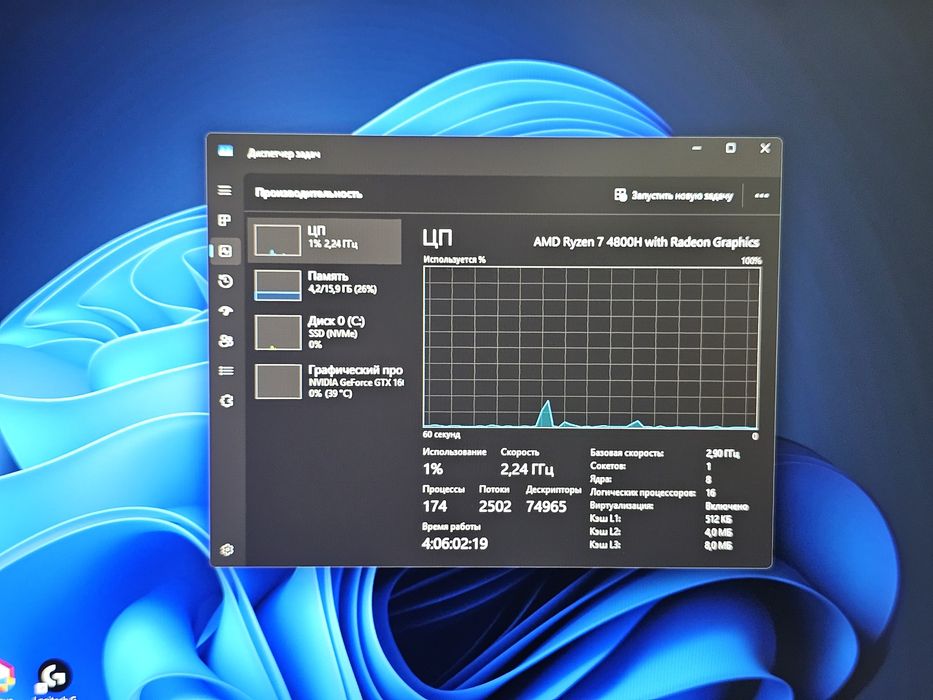
Task: Click the 'Базовая скорость:' label
Action: [x=627, y=453]
